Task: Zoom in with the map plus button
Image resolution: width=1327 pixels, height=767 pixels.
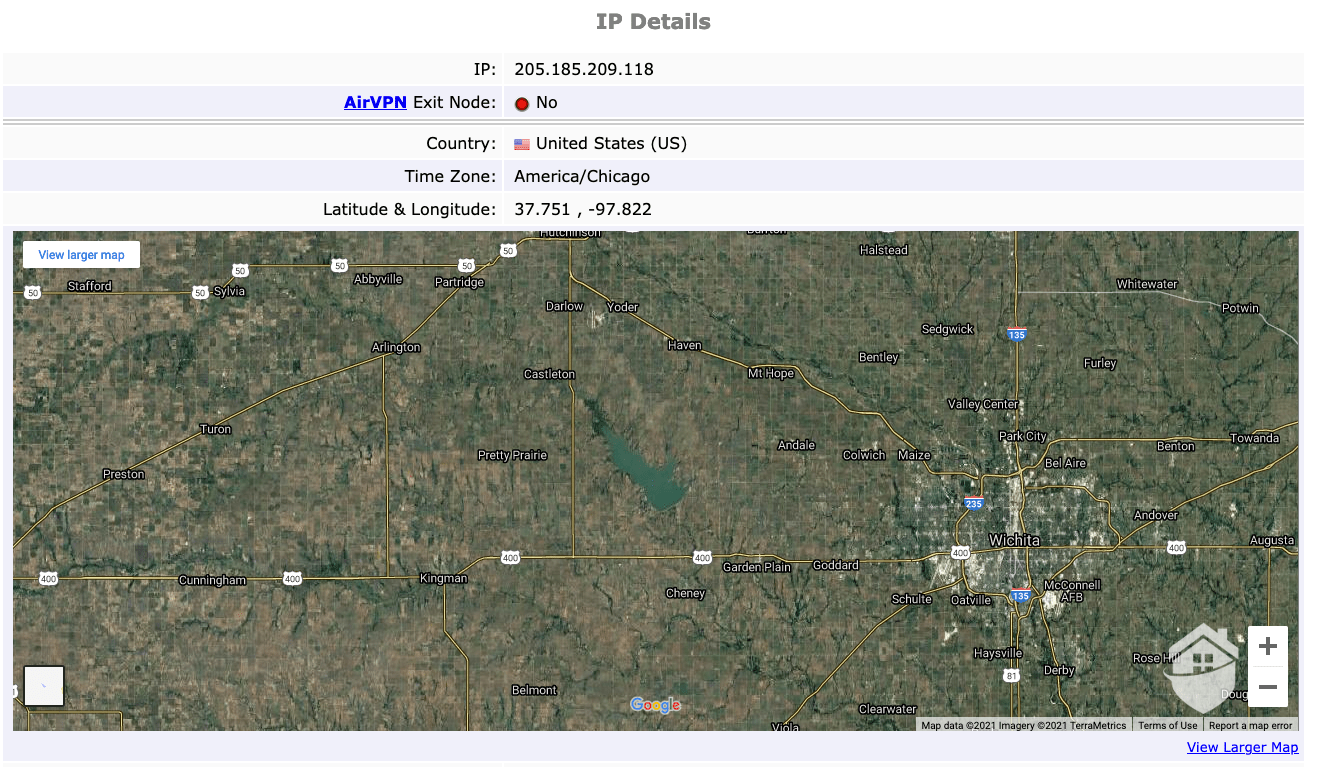Action: [1268, 646]
